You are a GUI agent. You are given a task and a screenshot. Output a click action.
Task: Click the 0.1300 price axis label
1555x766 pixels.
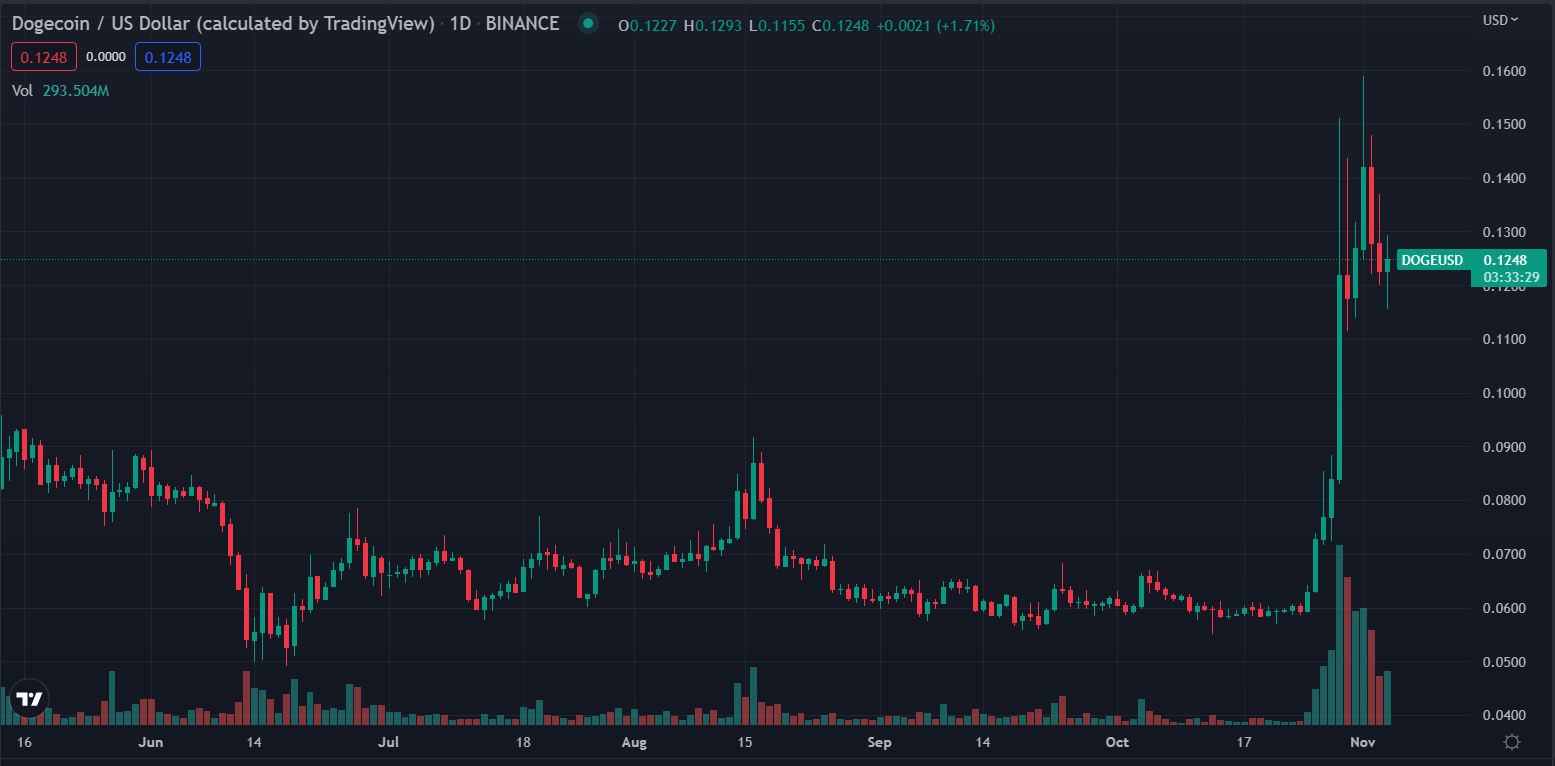click(1504, 232)
